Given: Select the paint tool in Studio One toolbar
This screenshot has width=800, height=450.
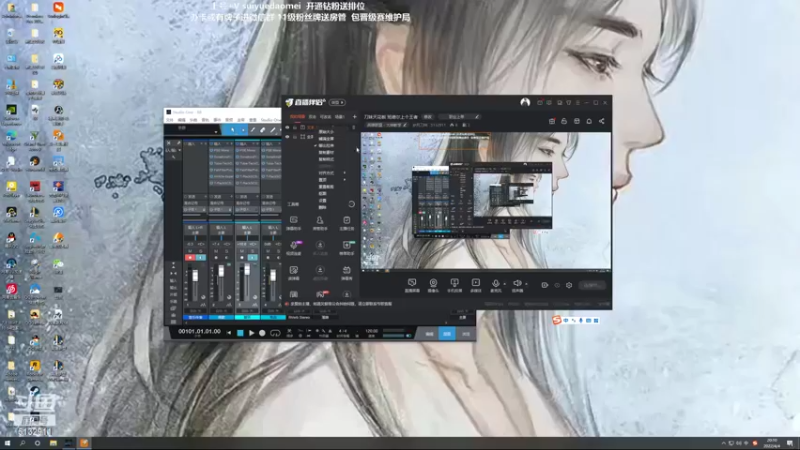Looking at the screenshot, I should (x=272, y=130).
